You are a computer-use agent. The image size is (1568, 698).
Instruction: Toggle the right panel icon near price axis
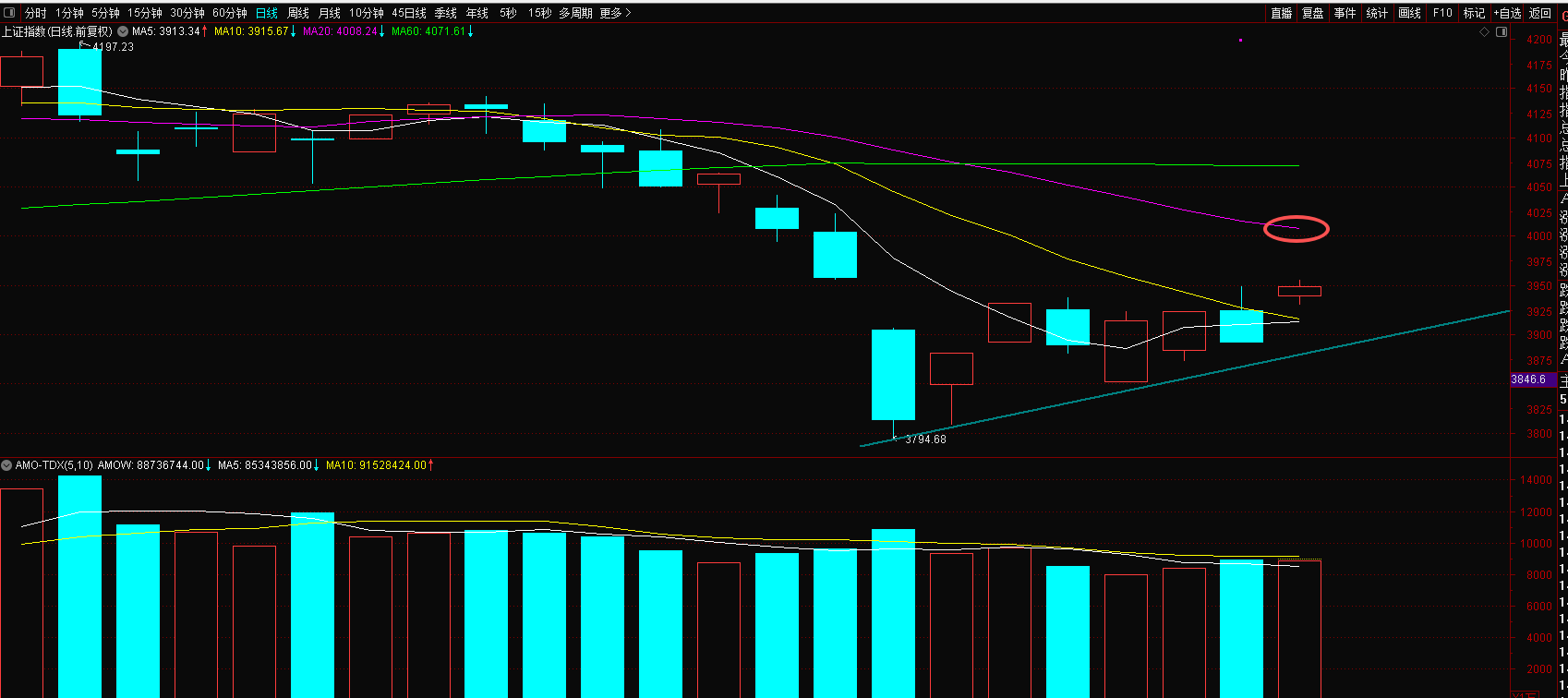[x=1502, y=32]
